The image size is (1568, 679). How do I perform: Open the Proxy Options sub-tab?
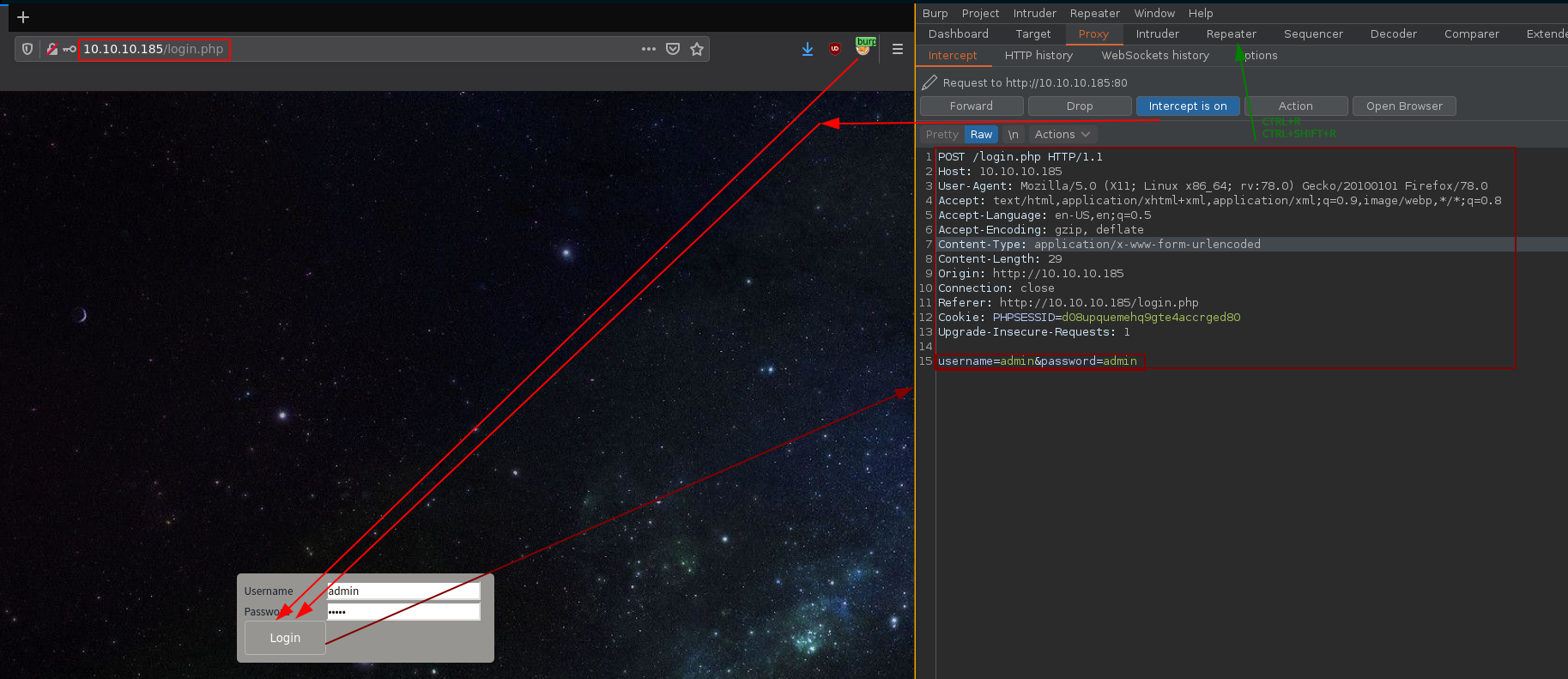[1257, 55]
